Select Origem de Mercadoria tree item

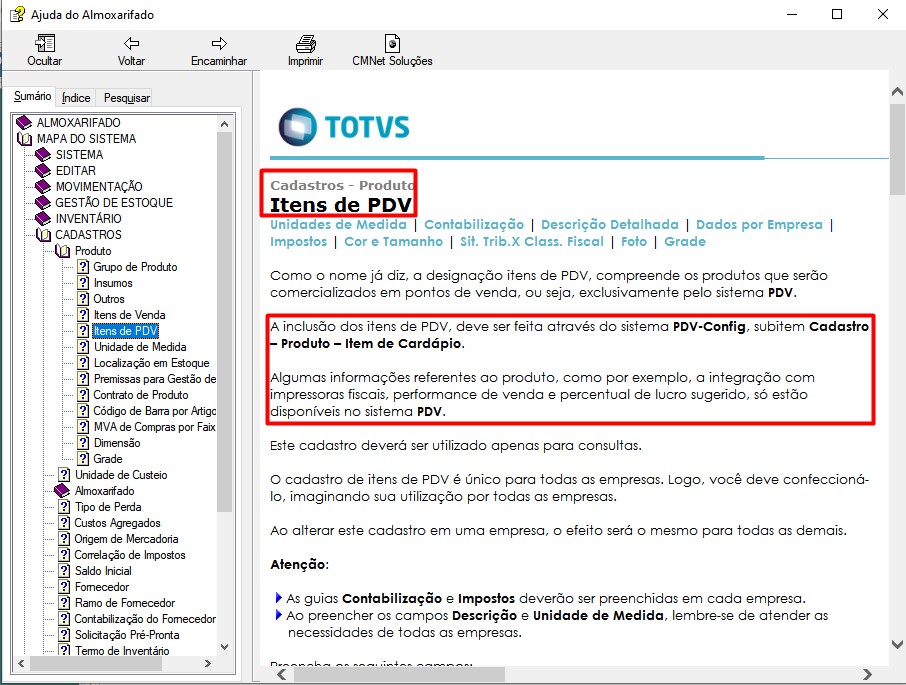click(127, 539)
